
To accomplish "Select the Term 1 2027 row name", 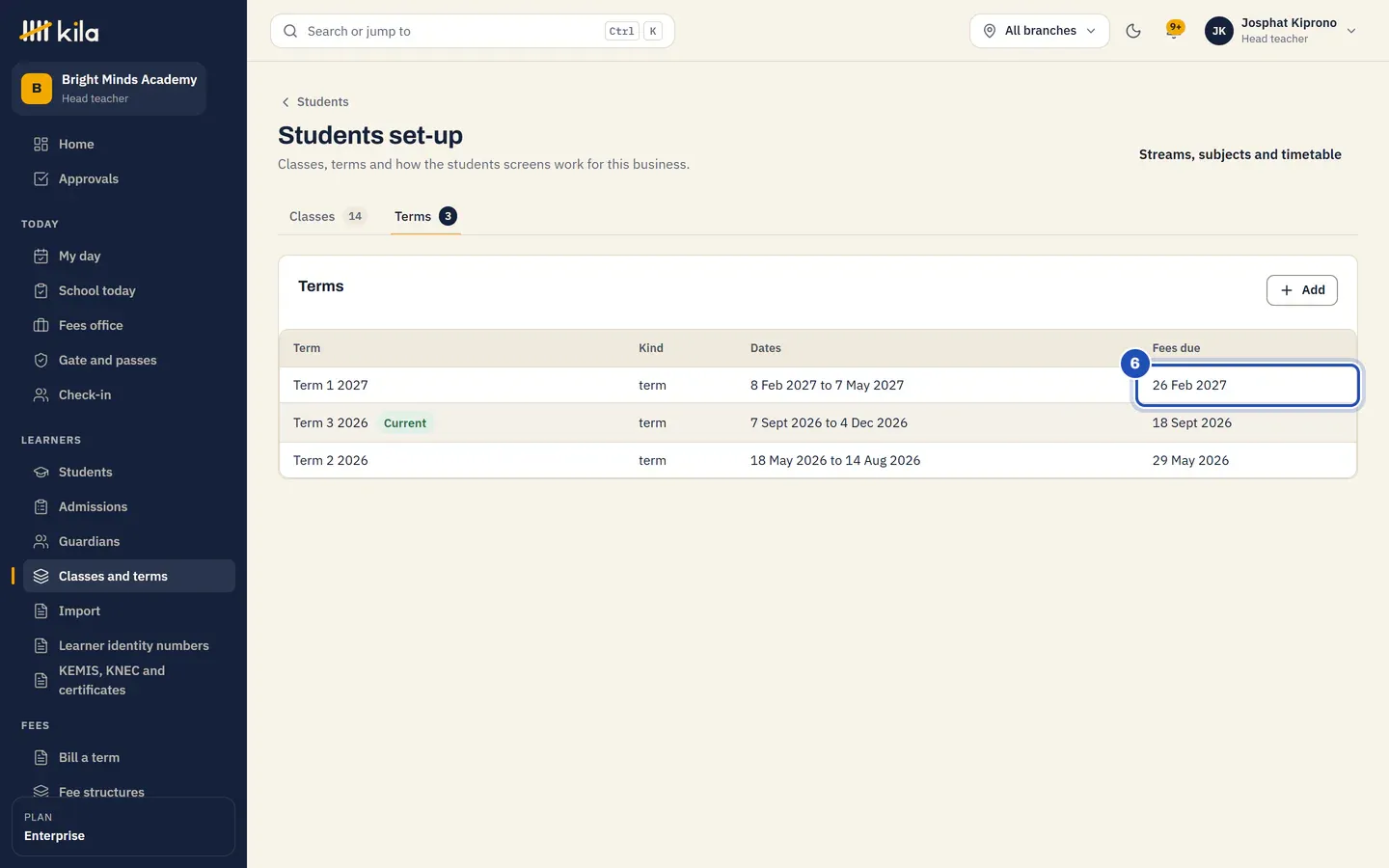I will (x=331, y=385).
